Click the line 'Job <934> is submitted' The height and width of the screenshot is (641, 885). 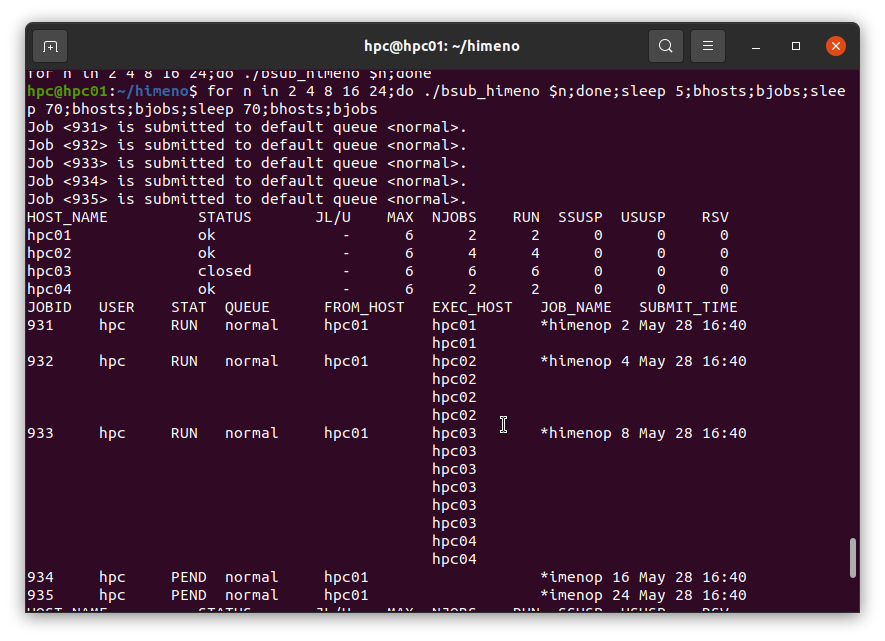(x=247, y=181)
